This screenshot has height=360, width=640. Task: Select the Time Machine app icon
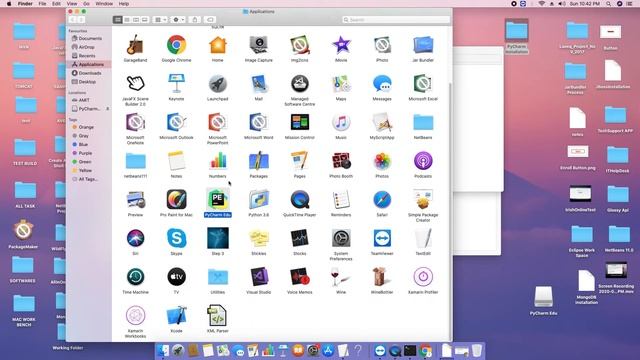point(135,277)
